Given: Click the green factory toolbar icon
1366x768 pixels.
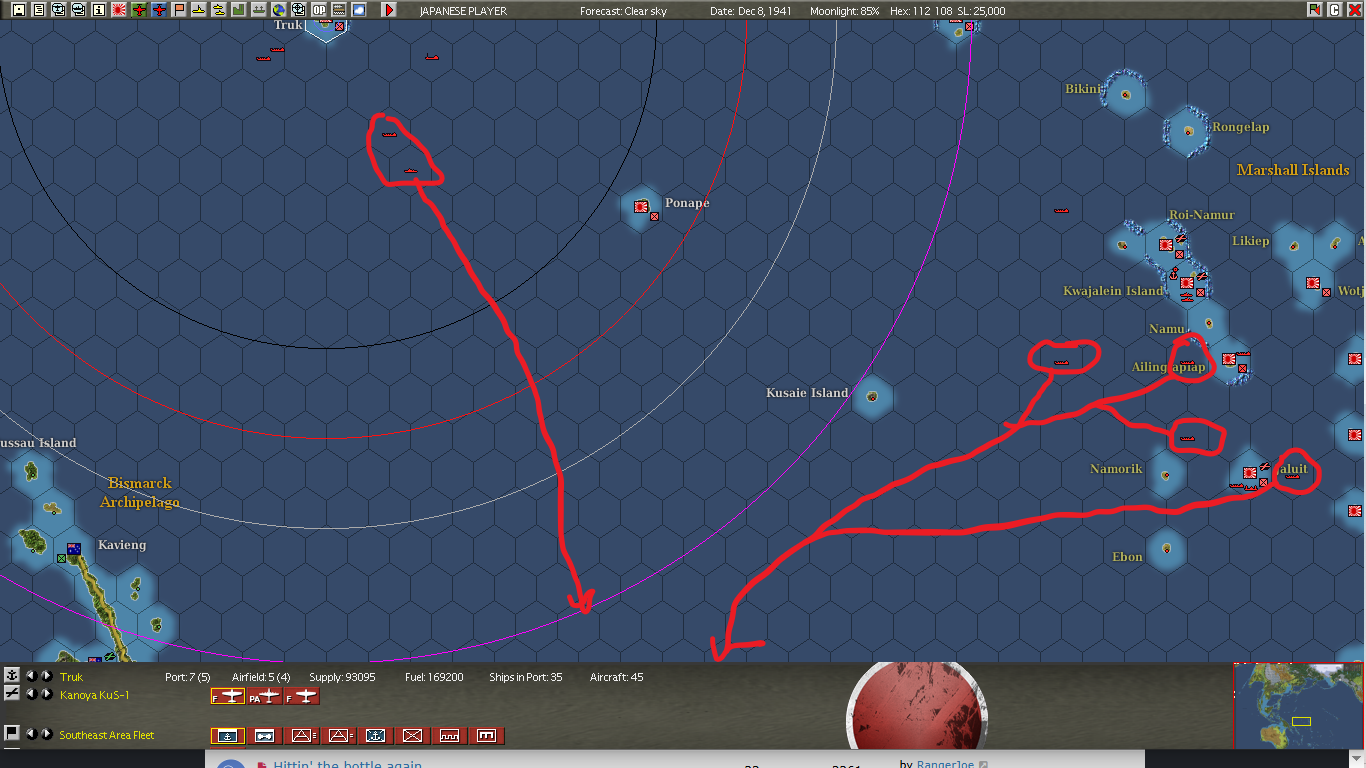Looking at the screenshot, I should (238, 10).
